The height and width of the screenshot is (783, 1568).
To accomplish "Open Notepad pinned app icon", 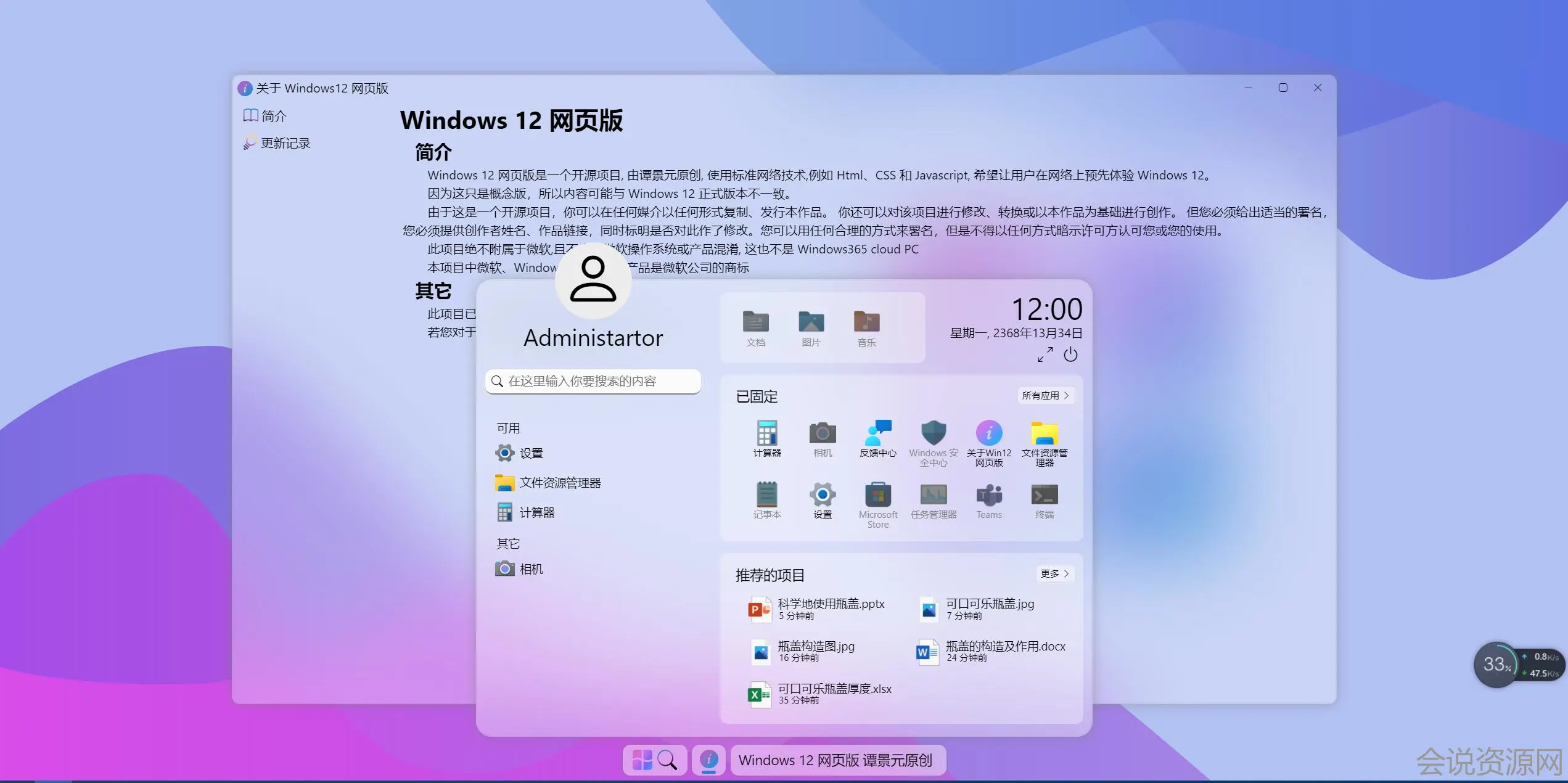I will click(x=766, y=495).
